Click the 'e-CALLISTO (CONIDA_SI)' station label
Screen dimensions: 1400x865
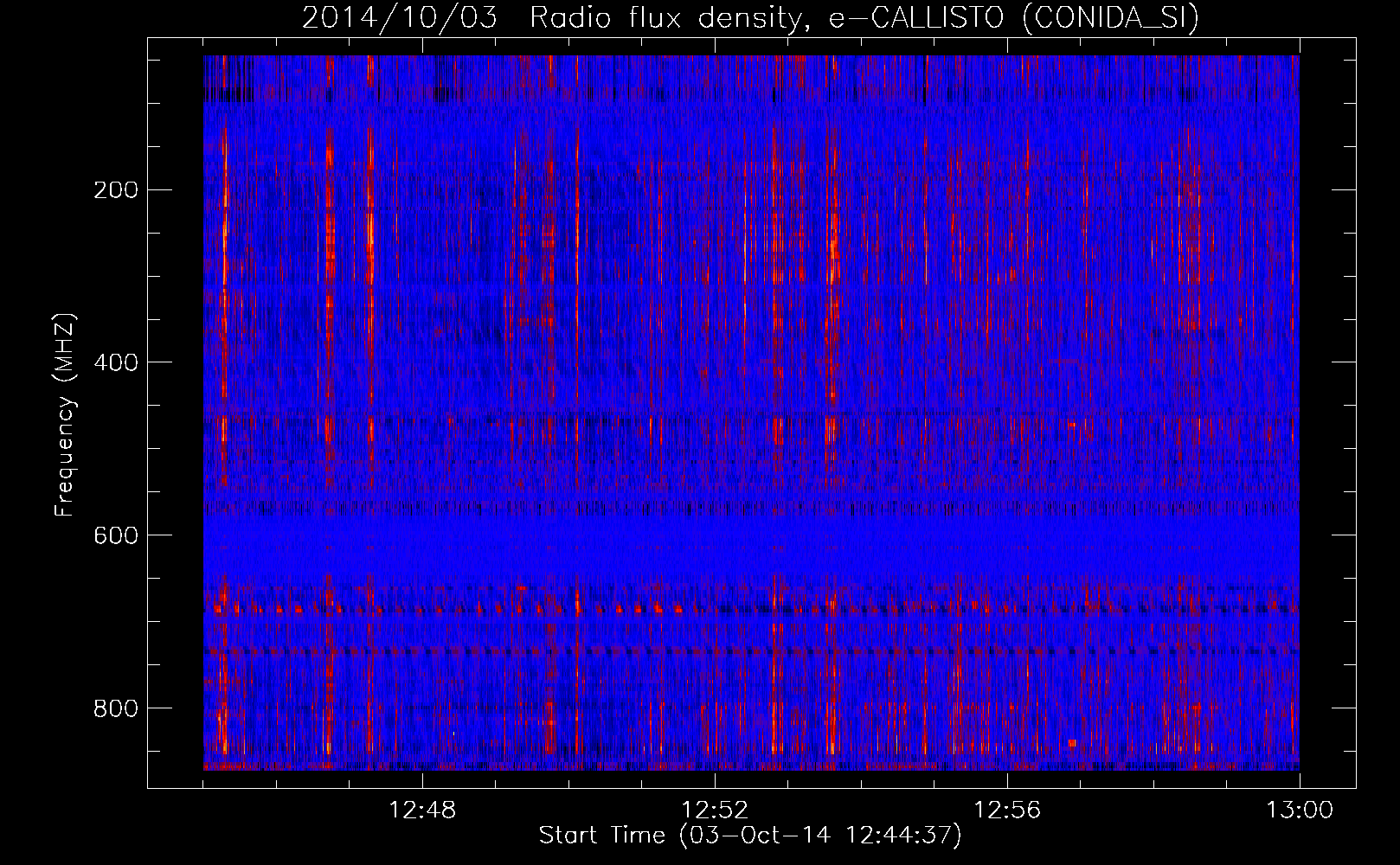1014,18
